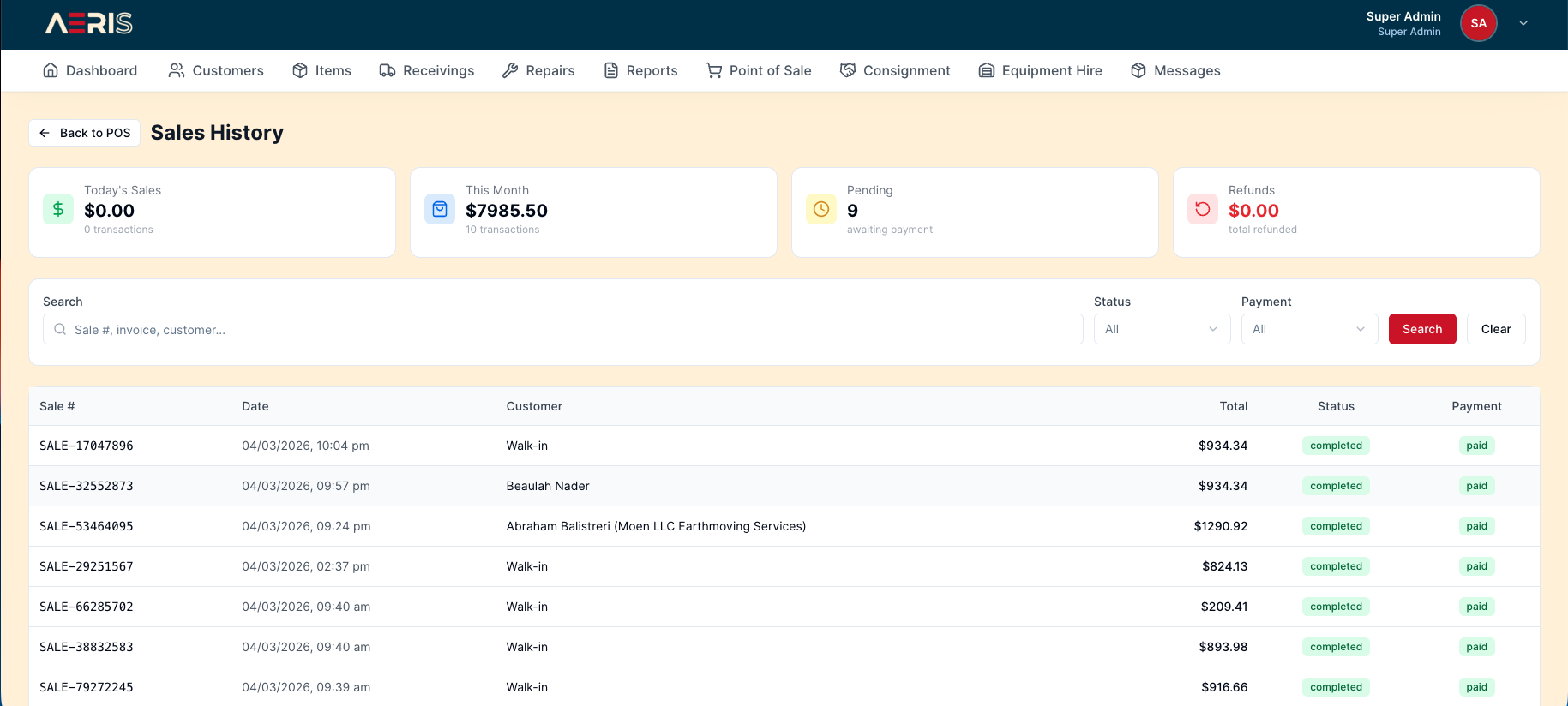
Task: Go Back to POS
Action: click(85, 133)
